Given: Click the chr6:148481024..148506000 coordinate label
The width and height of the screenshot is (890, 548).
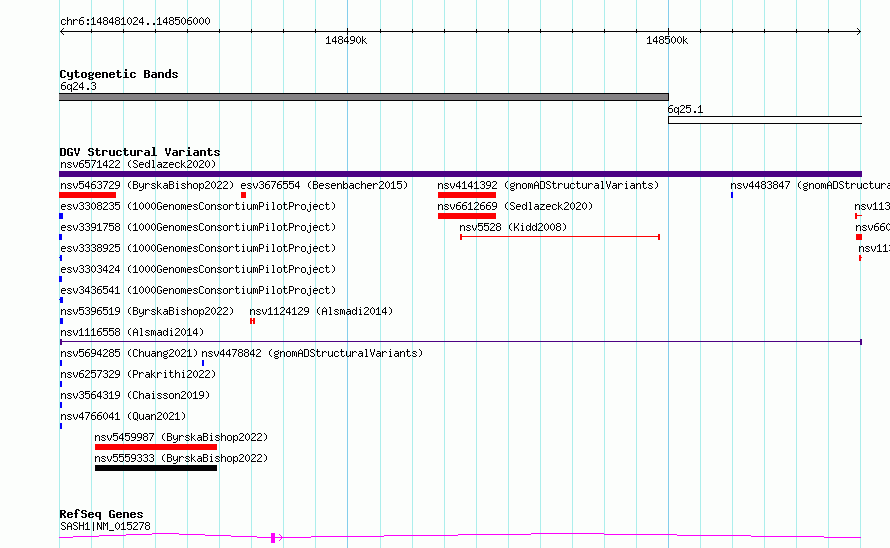Looking at the screenshot, I should pyautogui.click(x=135, y=21).
